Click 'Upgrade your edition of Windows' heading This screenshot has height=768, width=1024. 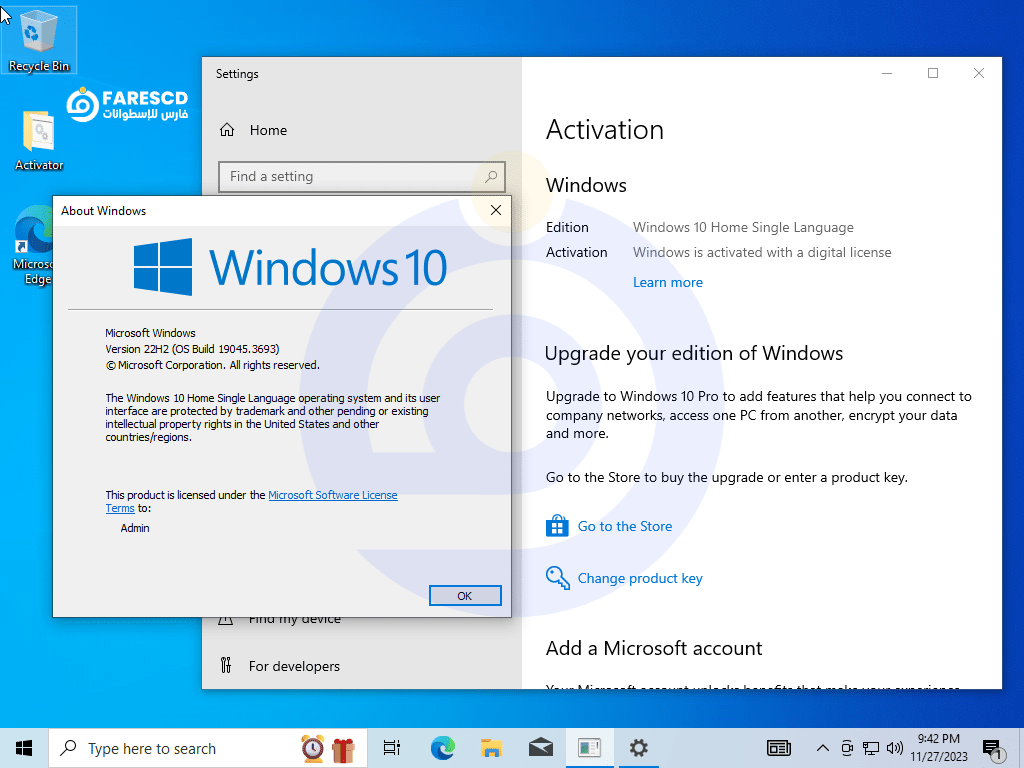click(x=694, y=353)
